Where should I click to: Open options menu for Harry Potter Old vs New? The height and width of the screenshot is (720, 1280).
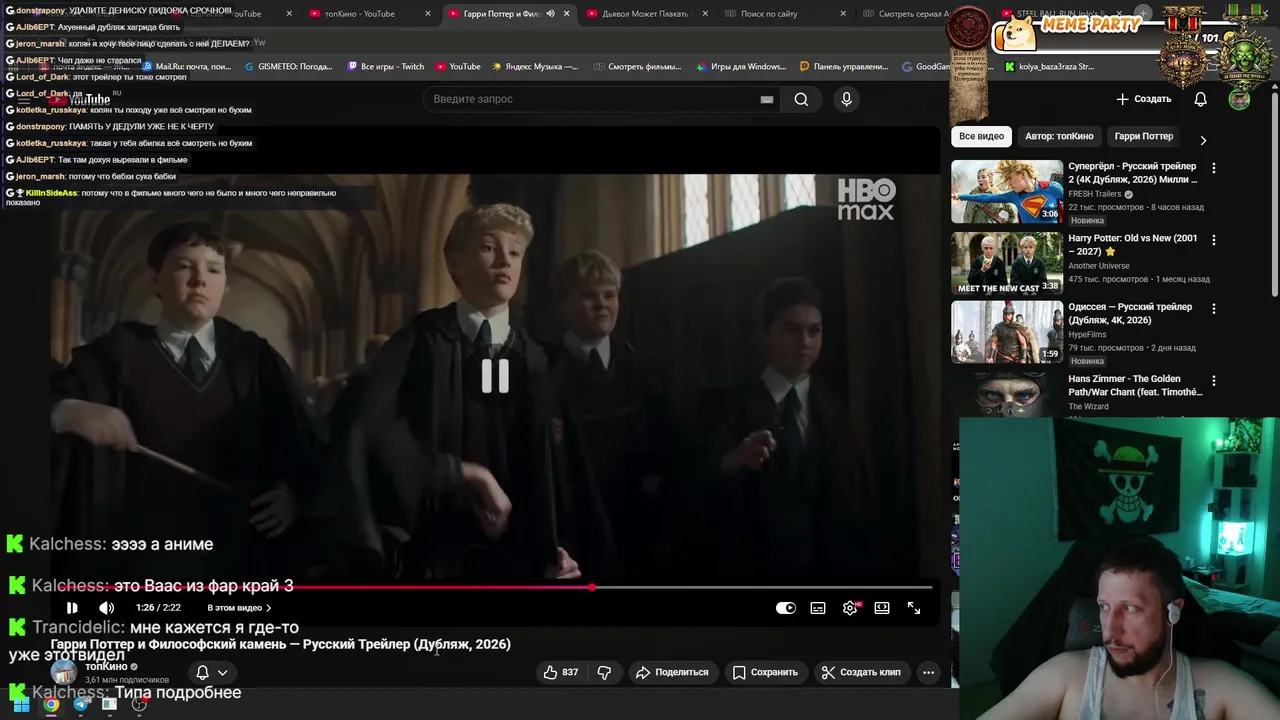(1213, 240)
